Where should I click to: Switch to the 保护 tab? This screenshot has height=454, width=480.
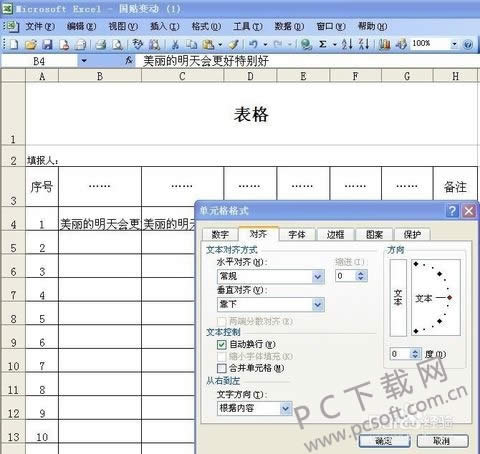click(412, 235)
